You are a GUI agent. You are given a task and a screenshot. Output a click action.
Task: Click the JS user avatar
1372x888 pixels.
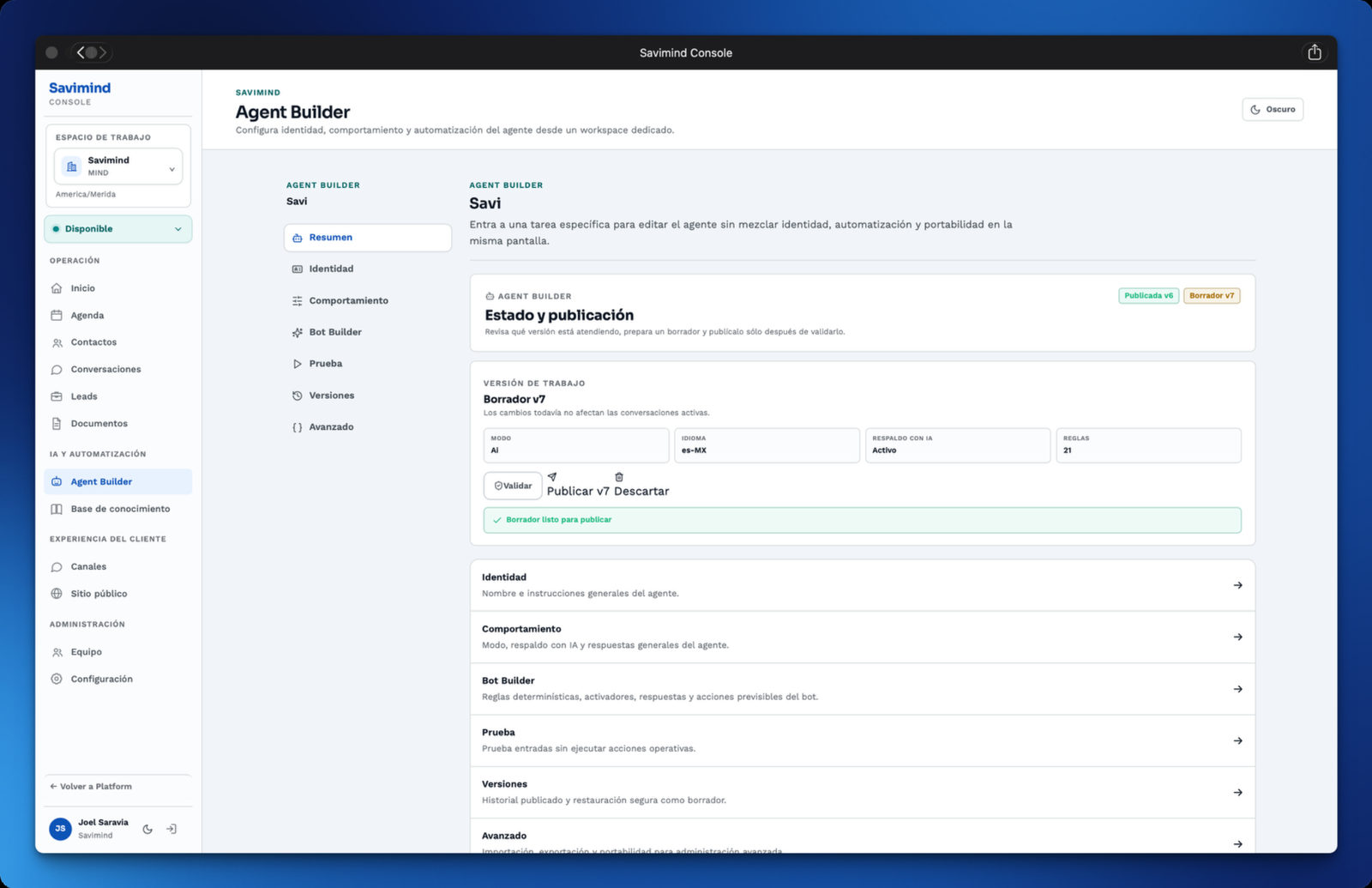click(60, 829)
